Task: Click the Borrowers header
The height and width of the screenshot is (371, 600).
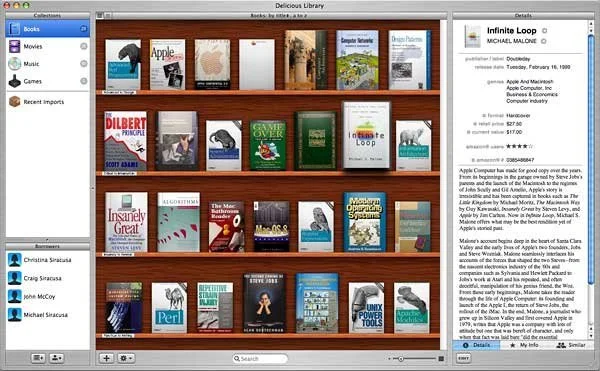Action: (x=47, y=246)
